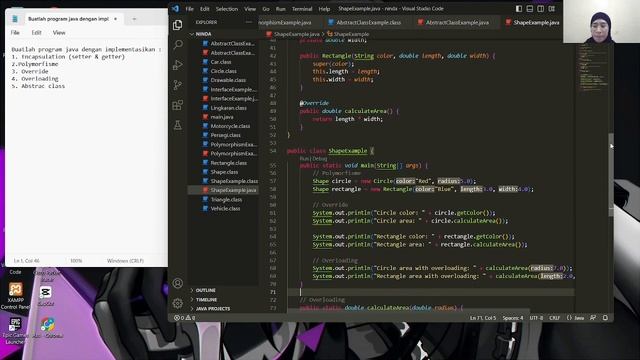The width and height of the screenshot is (640, 360).
Task: Open the Go menu
Action: coord(266,9)
